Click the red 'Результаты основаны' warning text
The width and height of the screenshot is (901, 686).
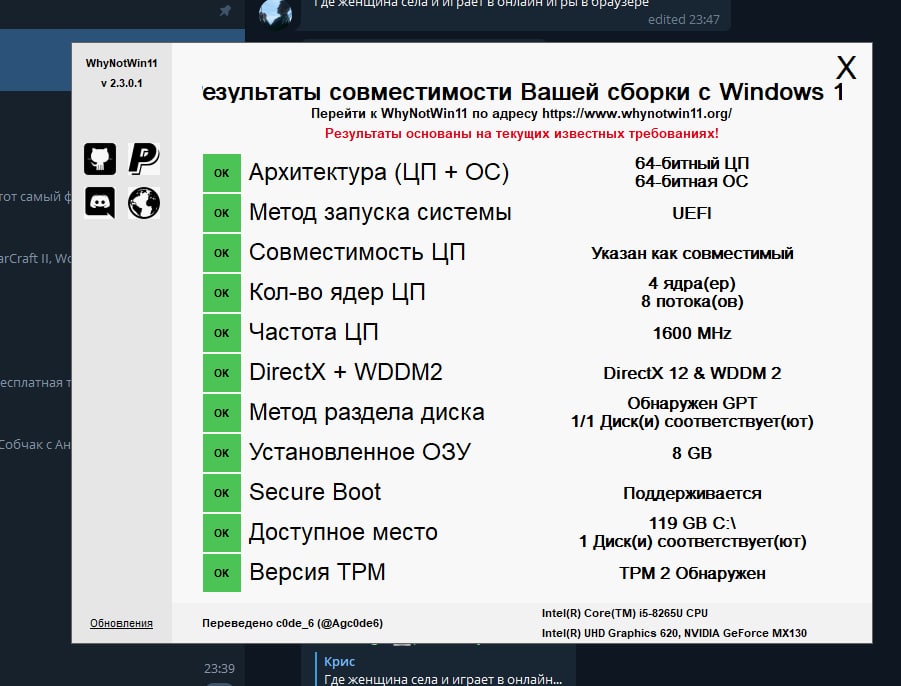(x=521, y=133)
